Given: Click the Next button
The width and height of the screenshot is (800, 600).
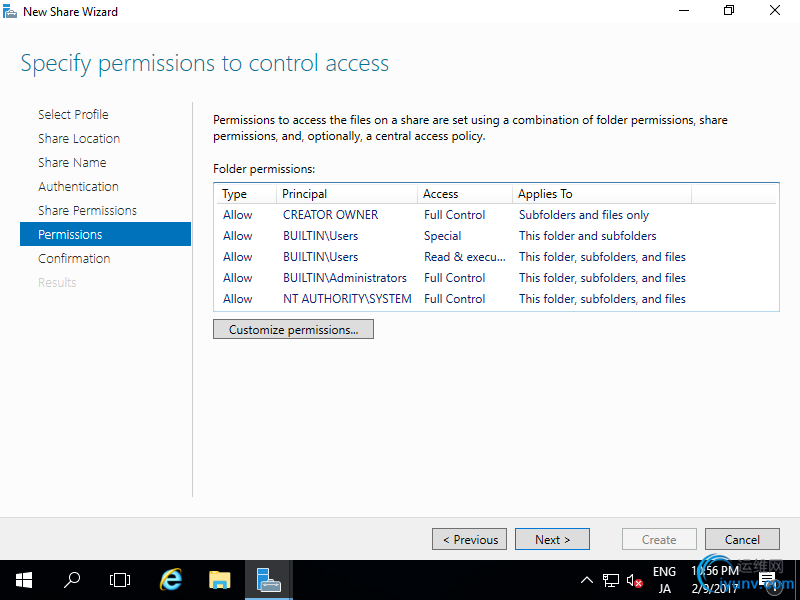Looking at the screenshot, I should (x=552, y=539).
